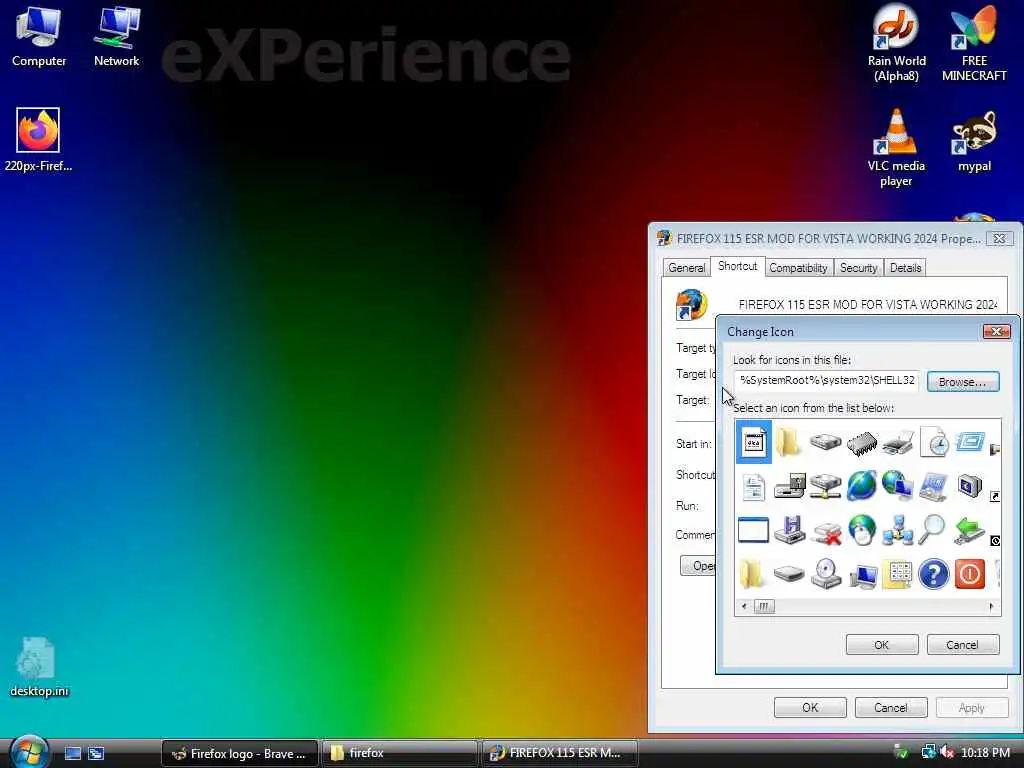
Task: Cancel the Change Icon dialog
Action: point(963,645)
